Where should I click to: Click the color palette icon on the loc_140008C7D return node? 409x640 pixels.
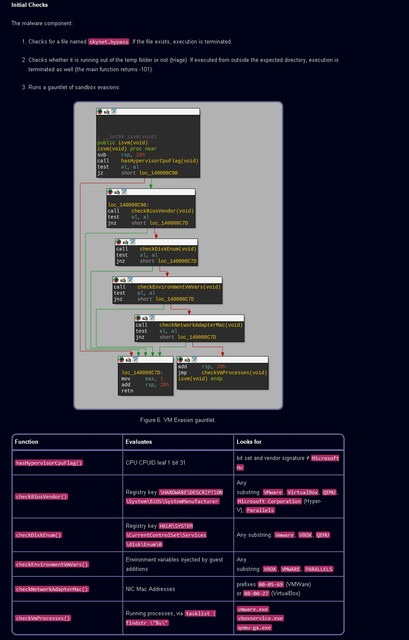point(122,360)
